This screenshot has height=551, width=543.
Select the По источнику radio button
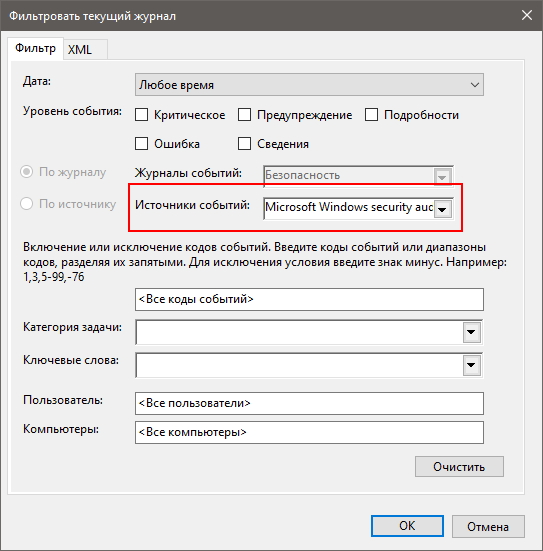click(26, 203)
